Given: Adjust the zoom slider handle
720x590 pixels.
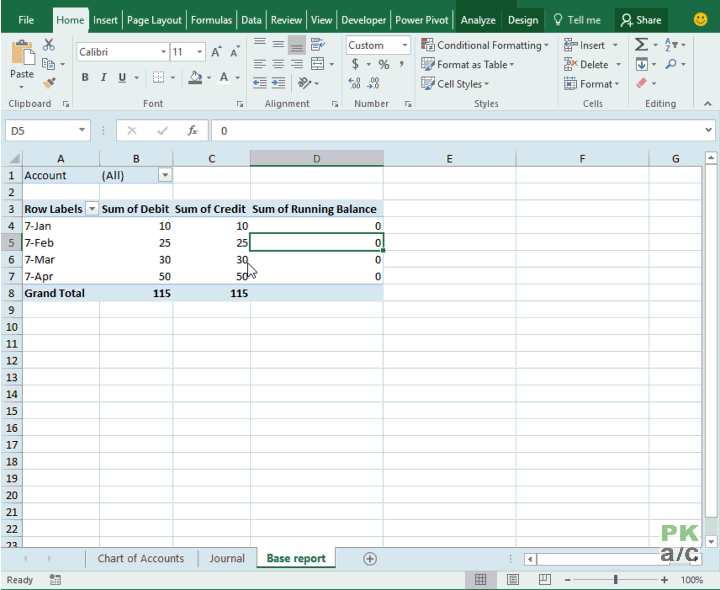Looking at the screenshot, I should [615, 580].
